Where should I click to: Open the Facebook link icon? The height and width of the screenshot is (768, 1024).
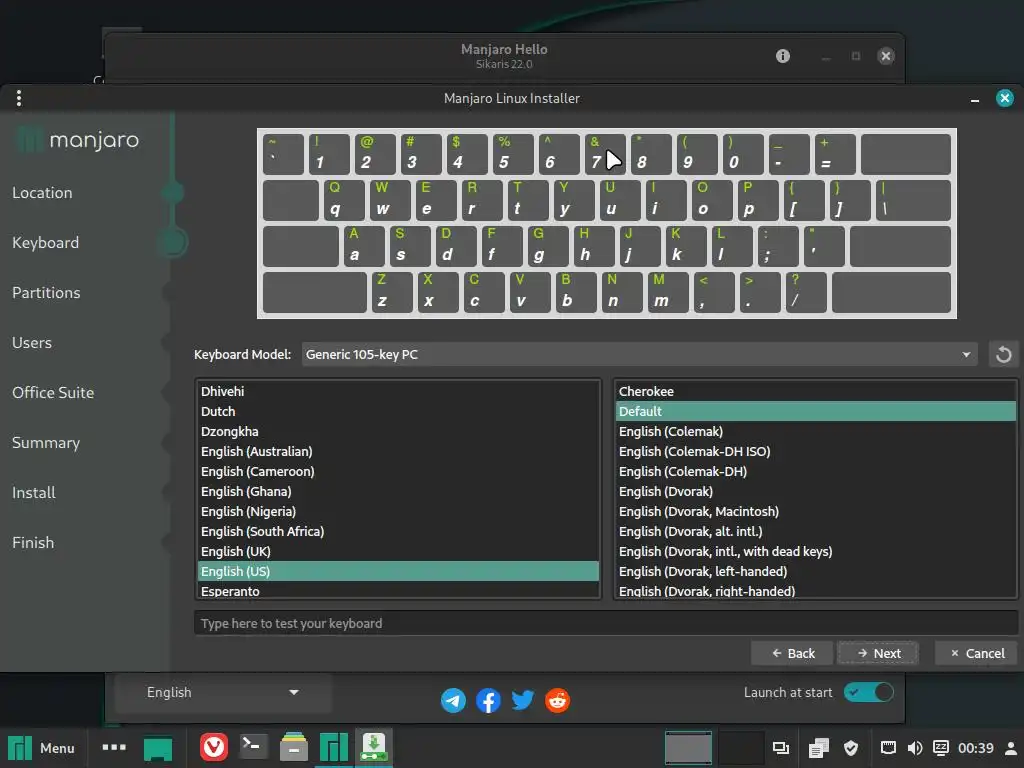[x=488, y=701]
